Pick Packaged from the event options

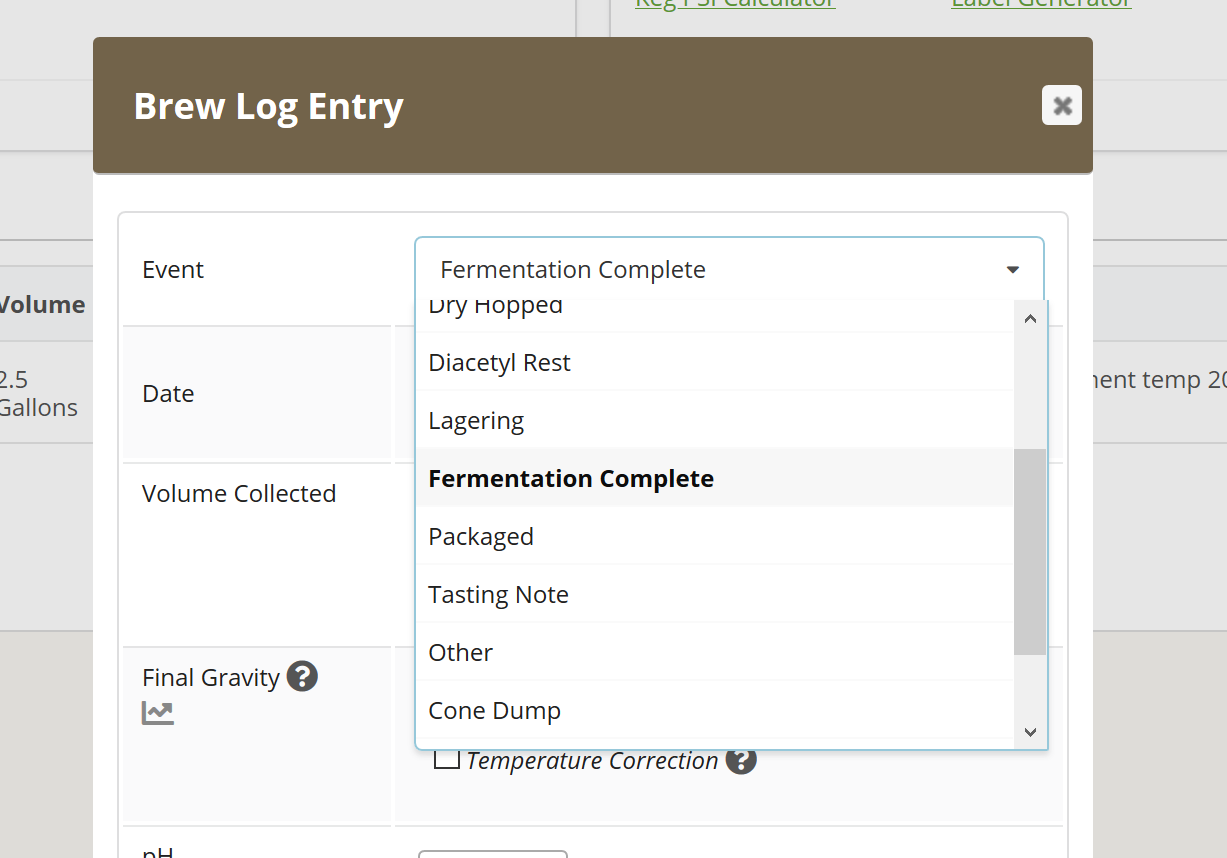[481, 536]
